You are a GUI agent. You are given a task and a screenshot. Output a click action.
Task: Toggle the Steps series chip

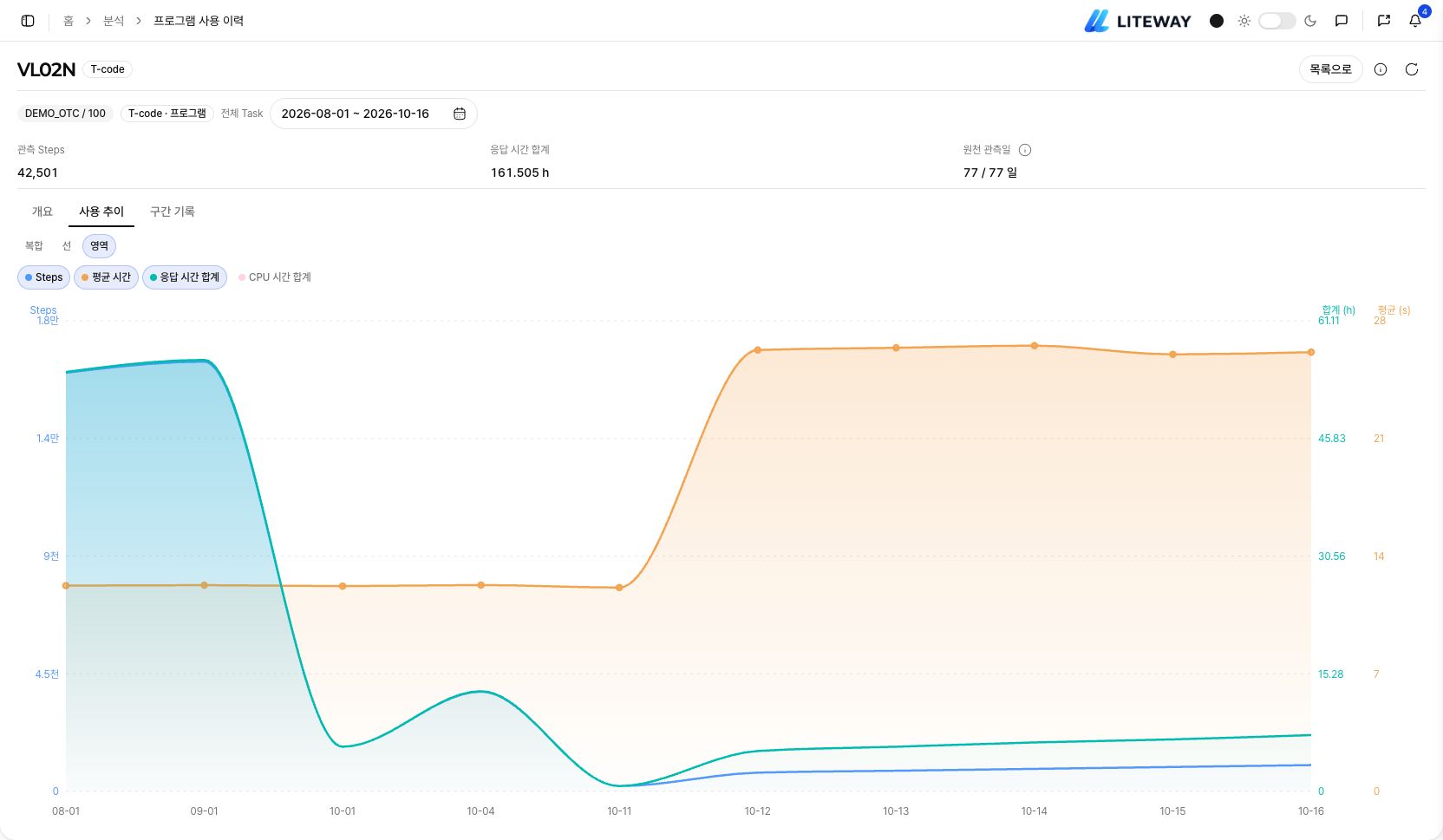coord(43,277)
